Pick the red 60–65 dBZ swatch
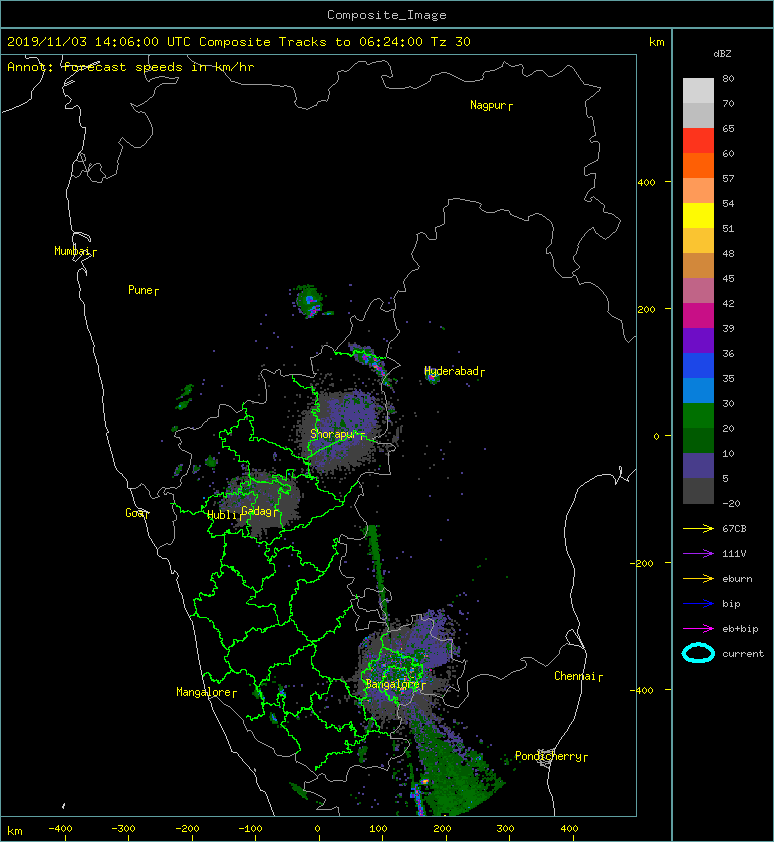Screen dimensions: 774x842 [698, 141]
